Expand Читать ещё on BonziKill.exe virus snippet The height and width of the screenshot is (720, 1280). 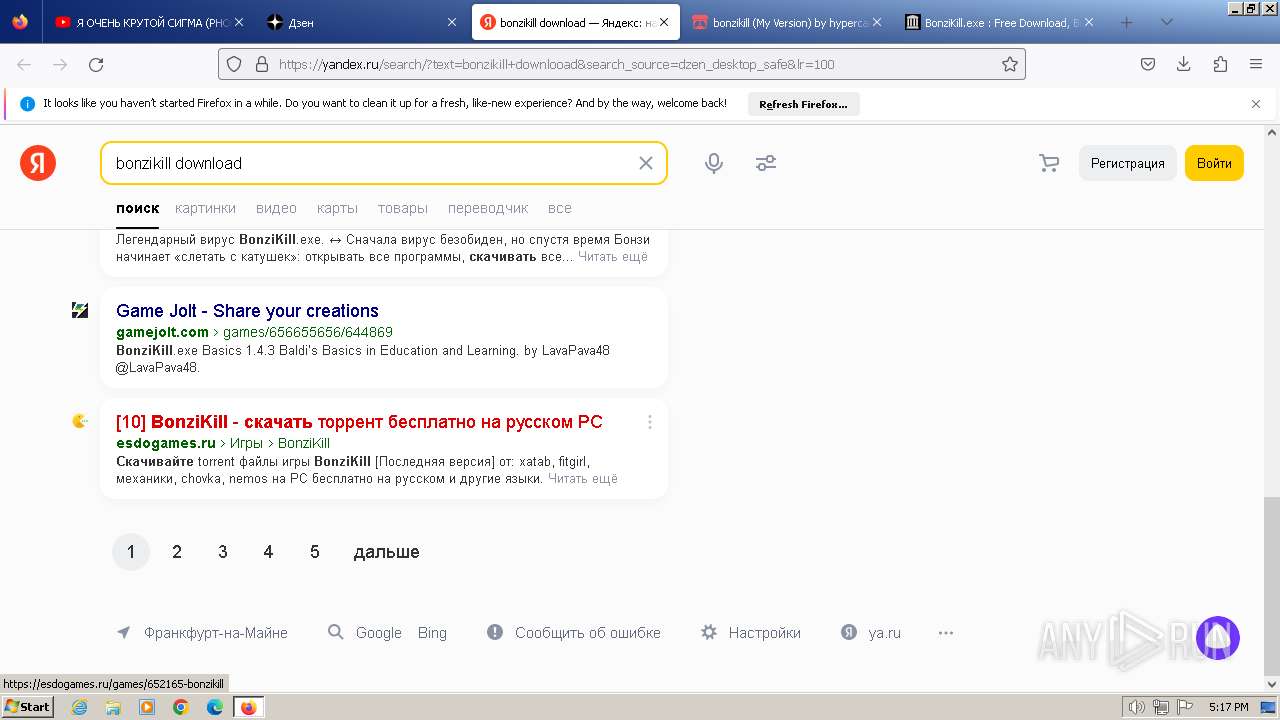612,257
